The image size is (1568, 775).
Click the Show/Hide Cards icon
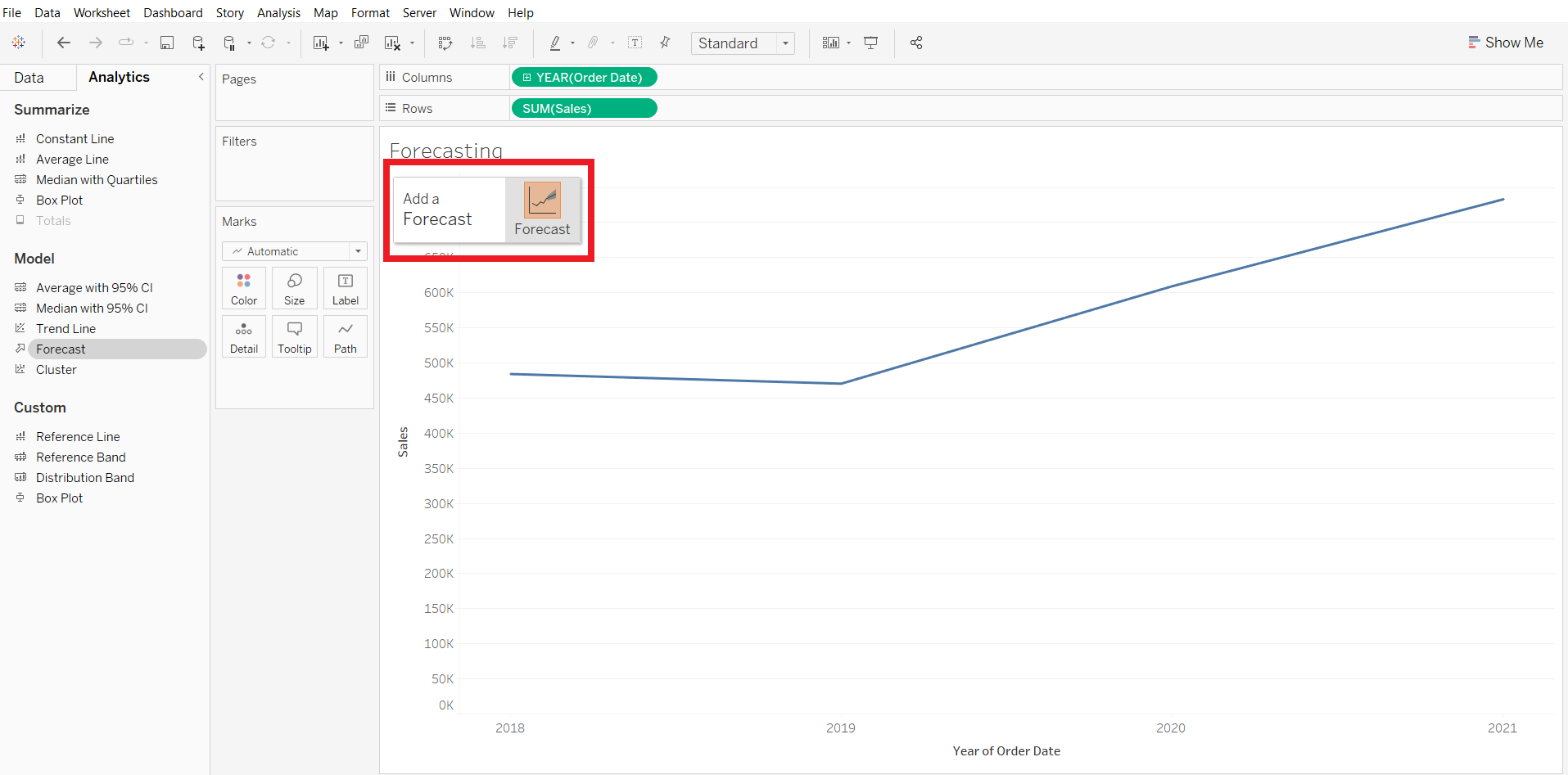831,43
